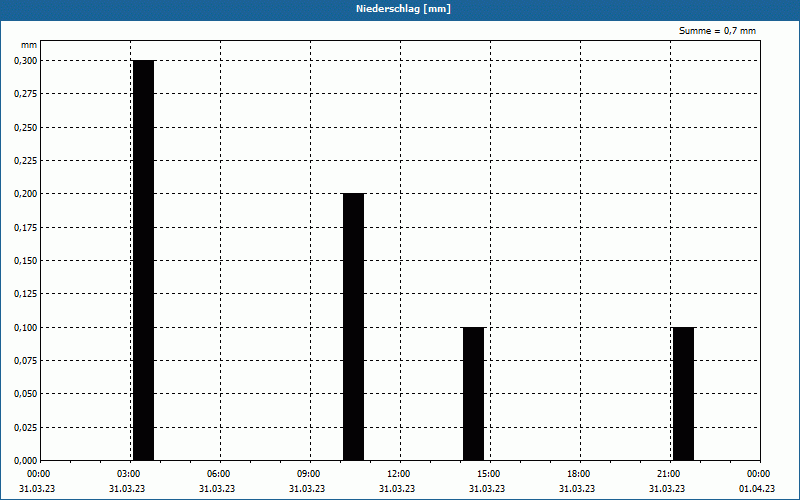
Task: Click the 0,000 y-axis value
Action: pos(26,461)
